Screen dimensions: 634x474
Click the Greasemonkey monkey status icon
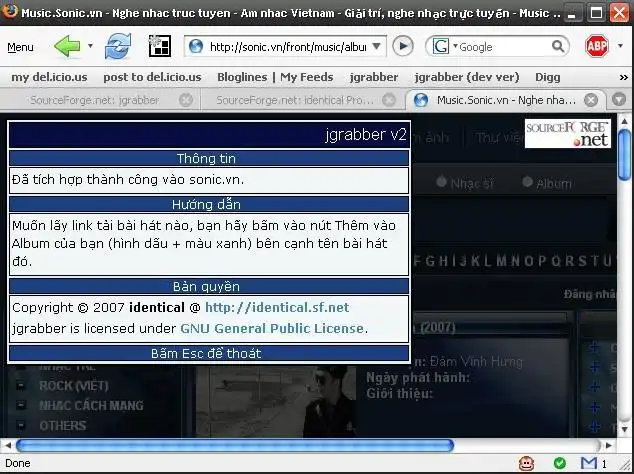pos(526,463)
